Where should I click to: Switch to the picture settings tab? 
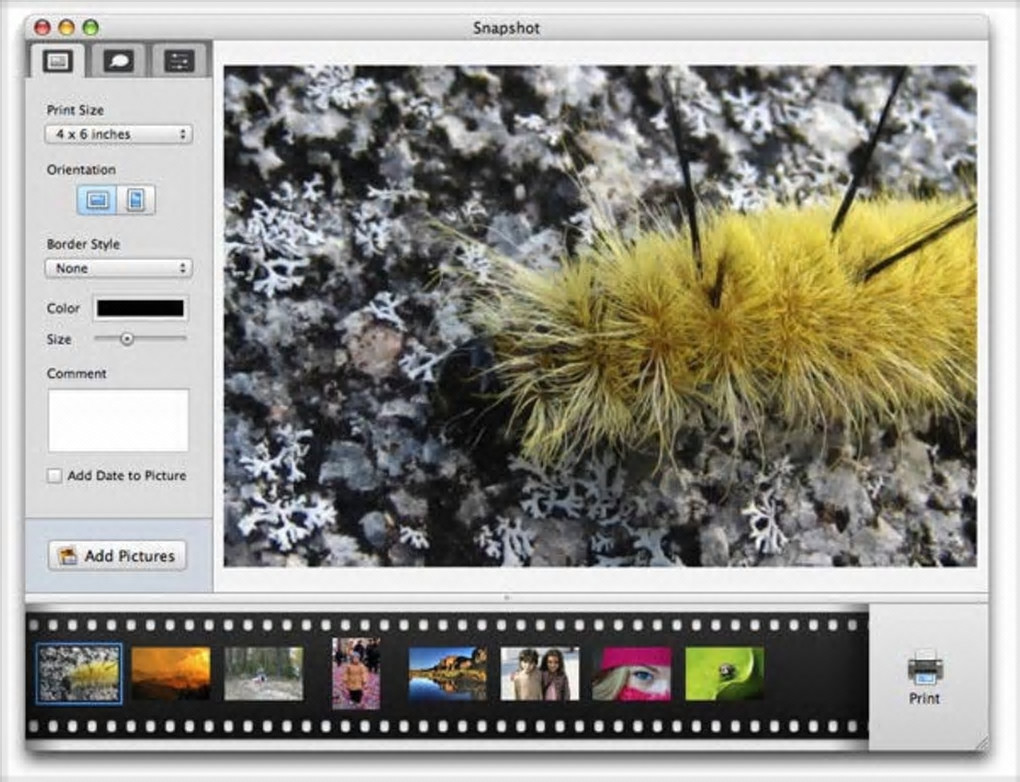tap(58, 61)
